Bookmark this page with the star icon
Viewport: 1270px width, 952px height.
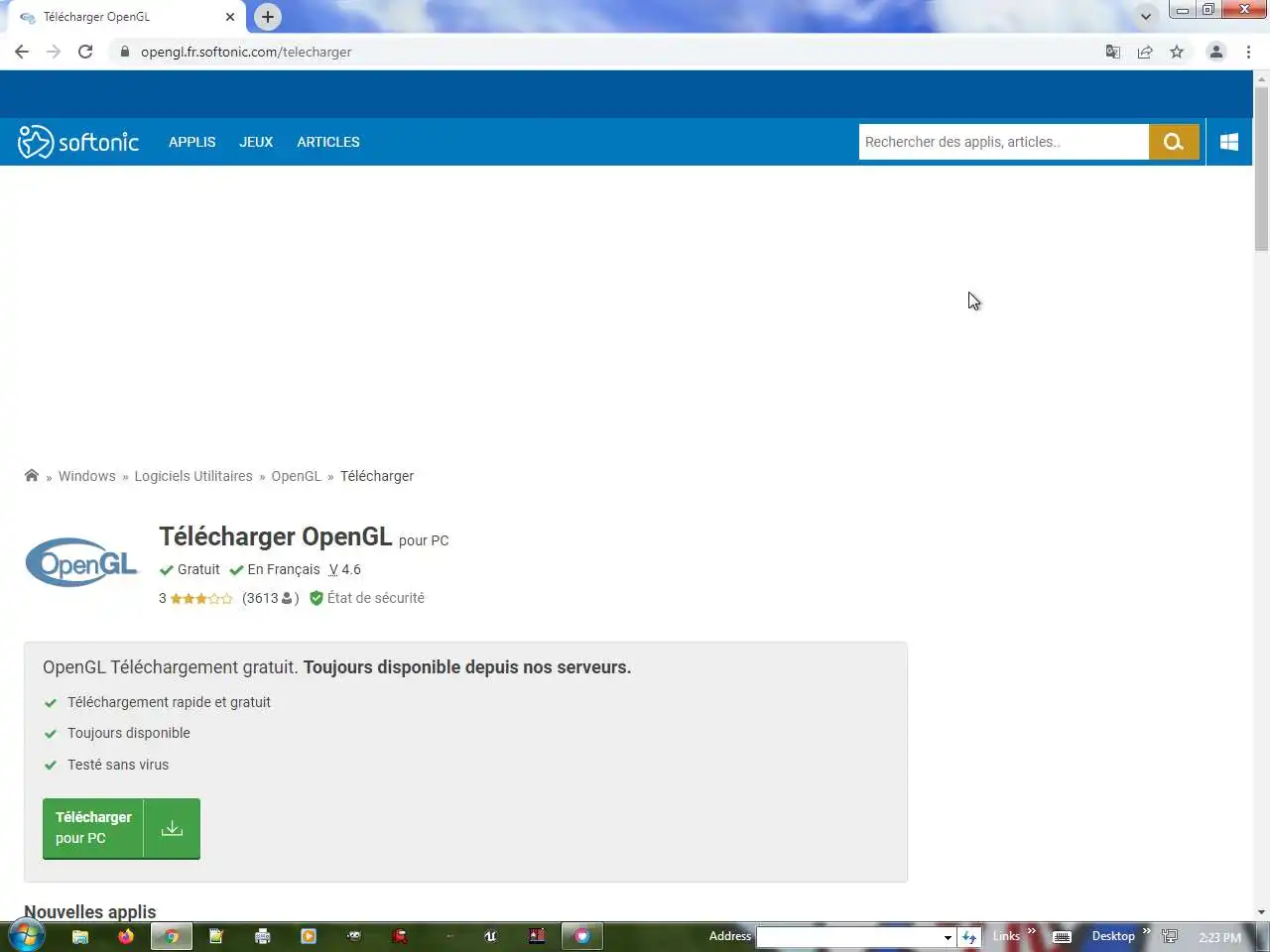tap(1177, 52)
